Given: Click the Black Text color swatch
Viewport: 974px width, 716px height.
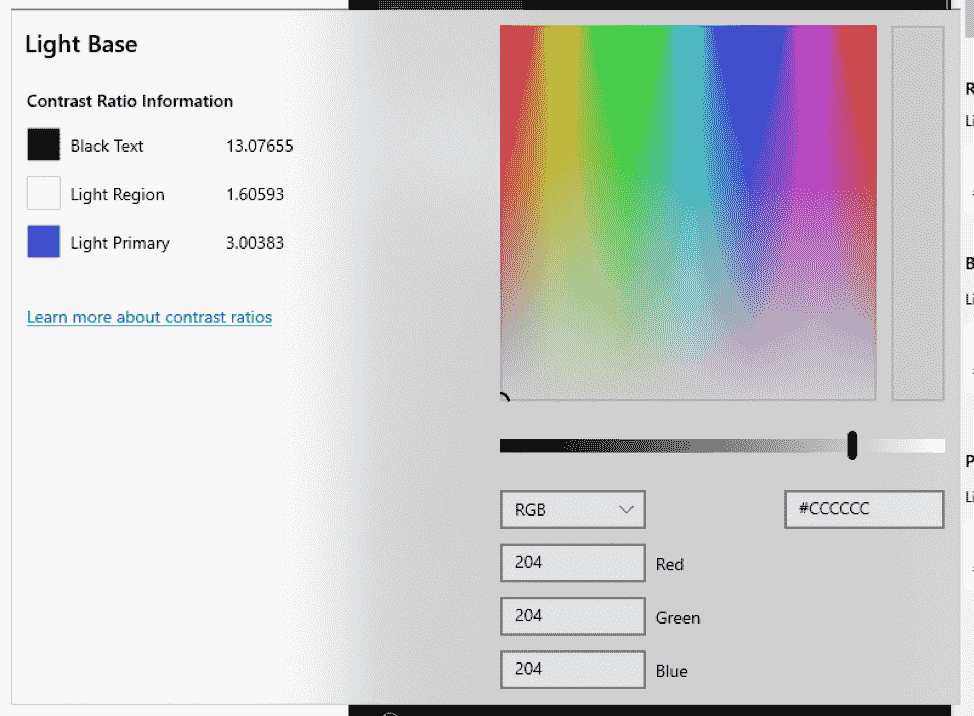Looking at the screenshot, I should [43, 145].
